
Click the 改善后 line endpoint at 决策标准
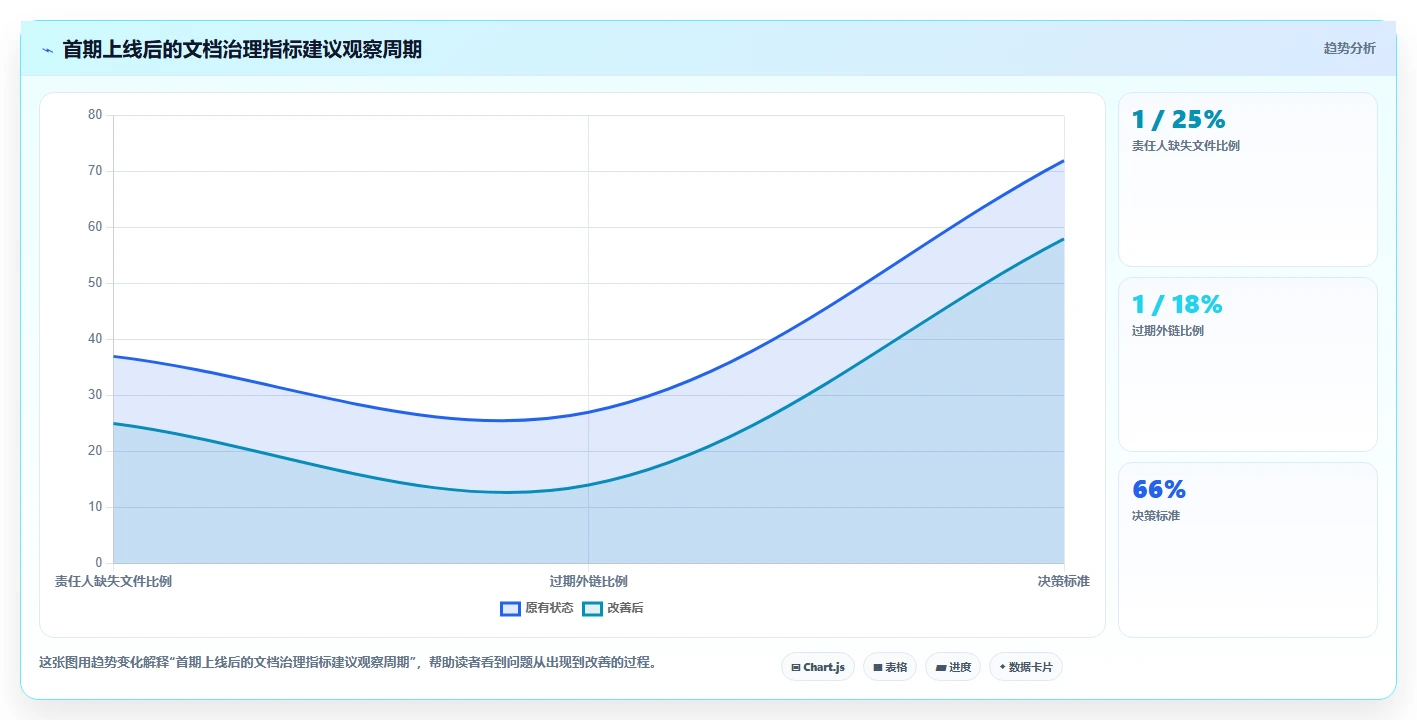pyautogui.click(x=1064, y=238)
